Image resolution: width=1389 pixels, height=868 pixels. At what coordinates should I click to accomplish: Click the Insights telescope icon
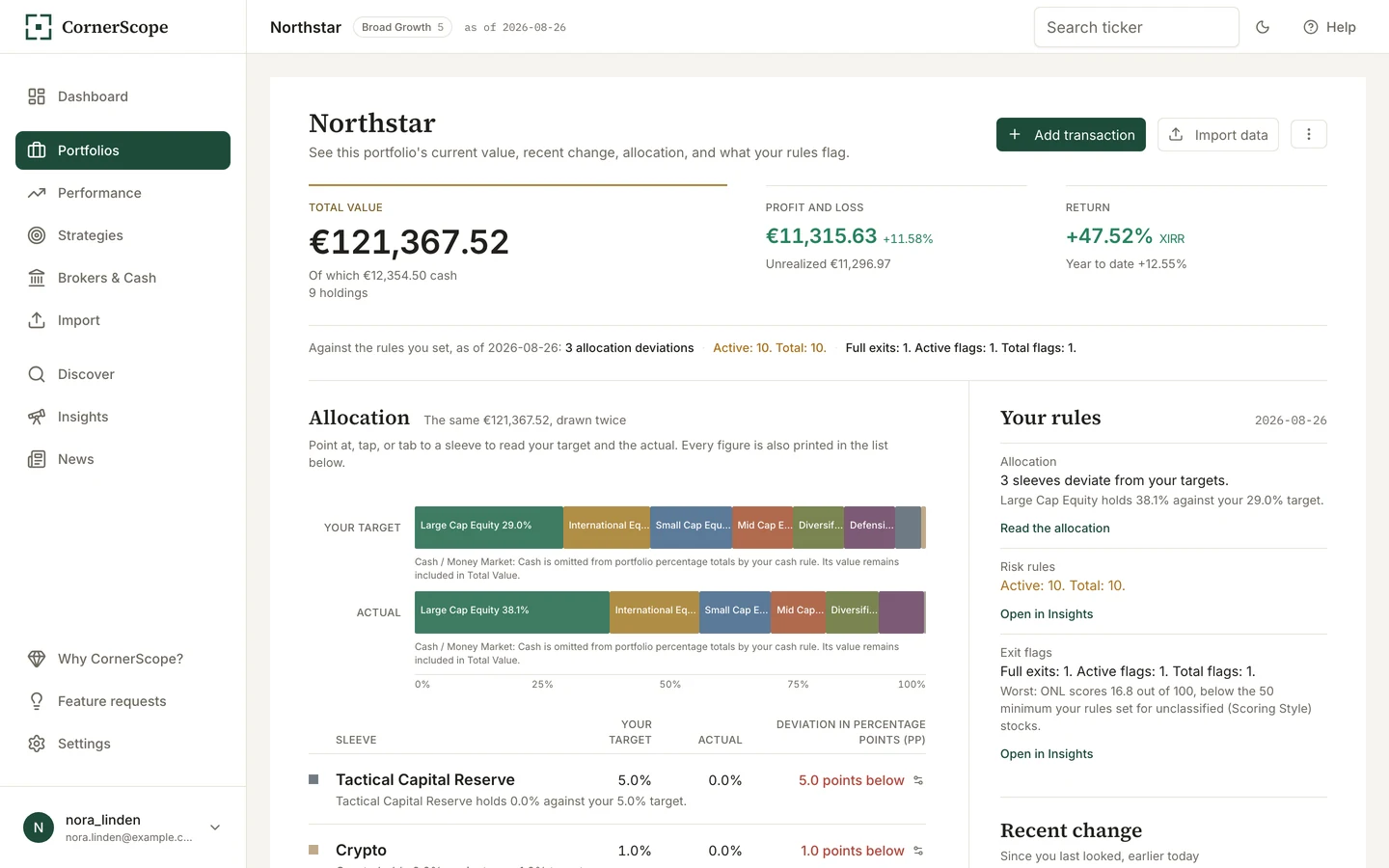coord(37,417)
